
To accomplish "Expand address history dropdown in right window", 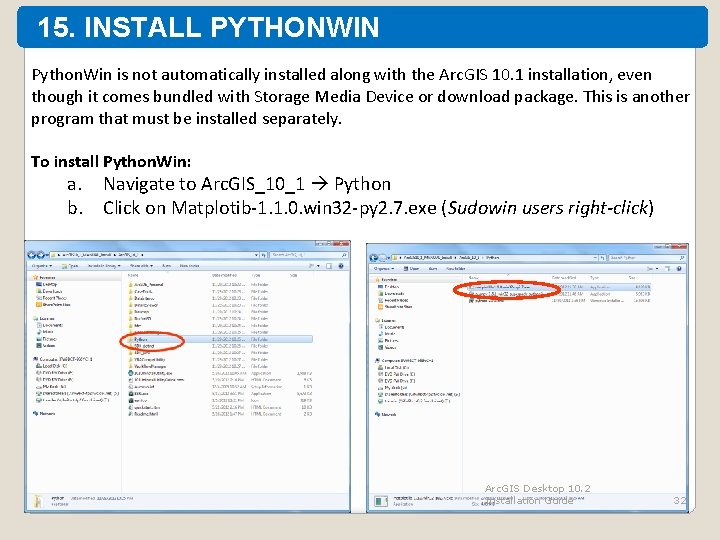I will (595, 258).
